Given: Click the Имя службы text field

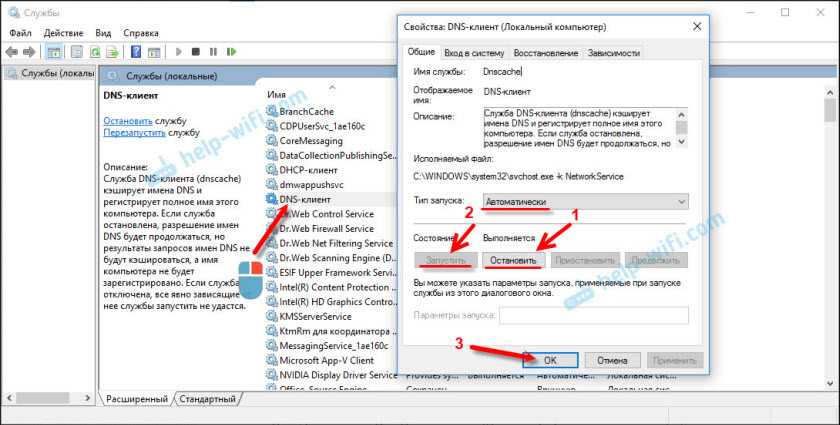Looking at the screenshot, I should pyautogui.click(x=584, y=71).
